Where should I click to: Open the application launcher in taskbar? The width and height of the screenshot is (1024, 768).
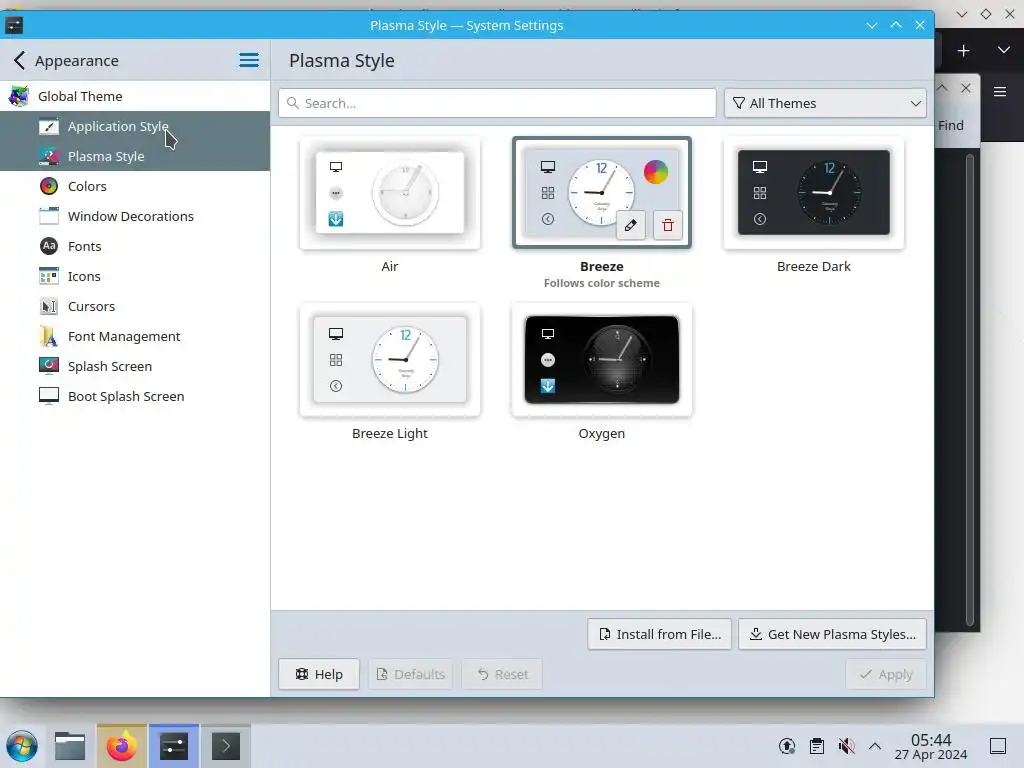(22, 746)
